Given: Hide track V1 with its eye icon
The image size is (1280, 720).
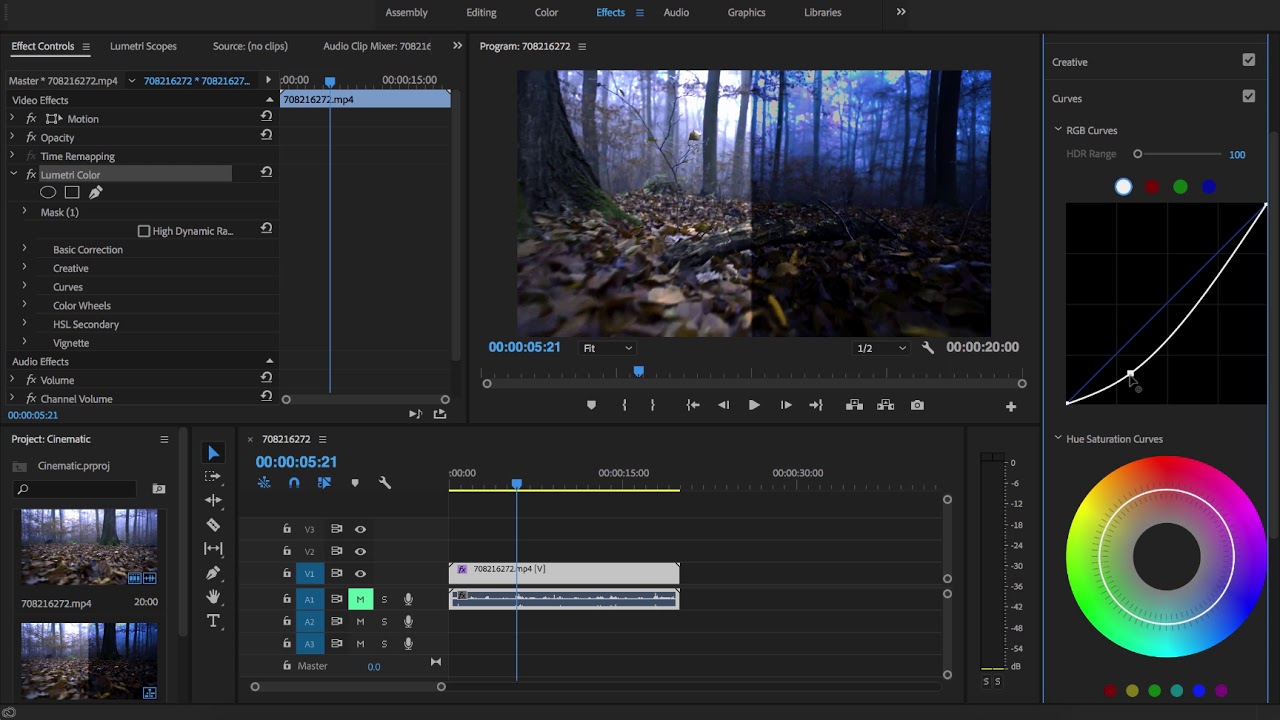Looking at the screenshot, I should (x=360, y=573).
